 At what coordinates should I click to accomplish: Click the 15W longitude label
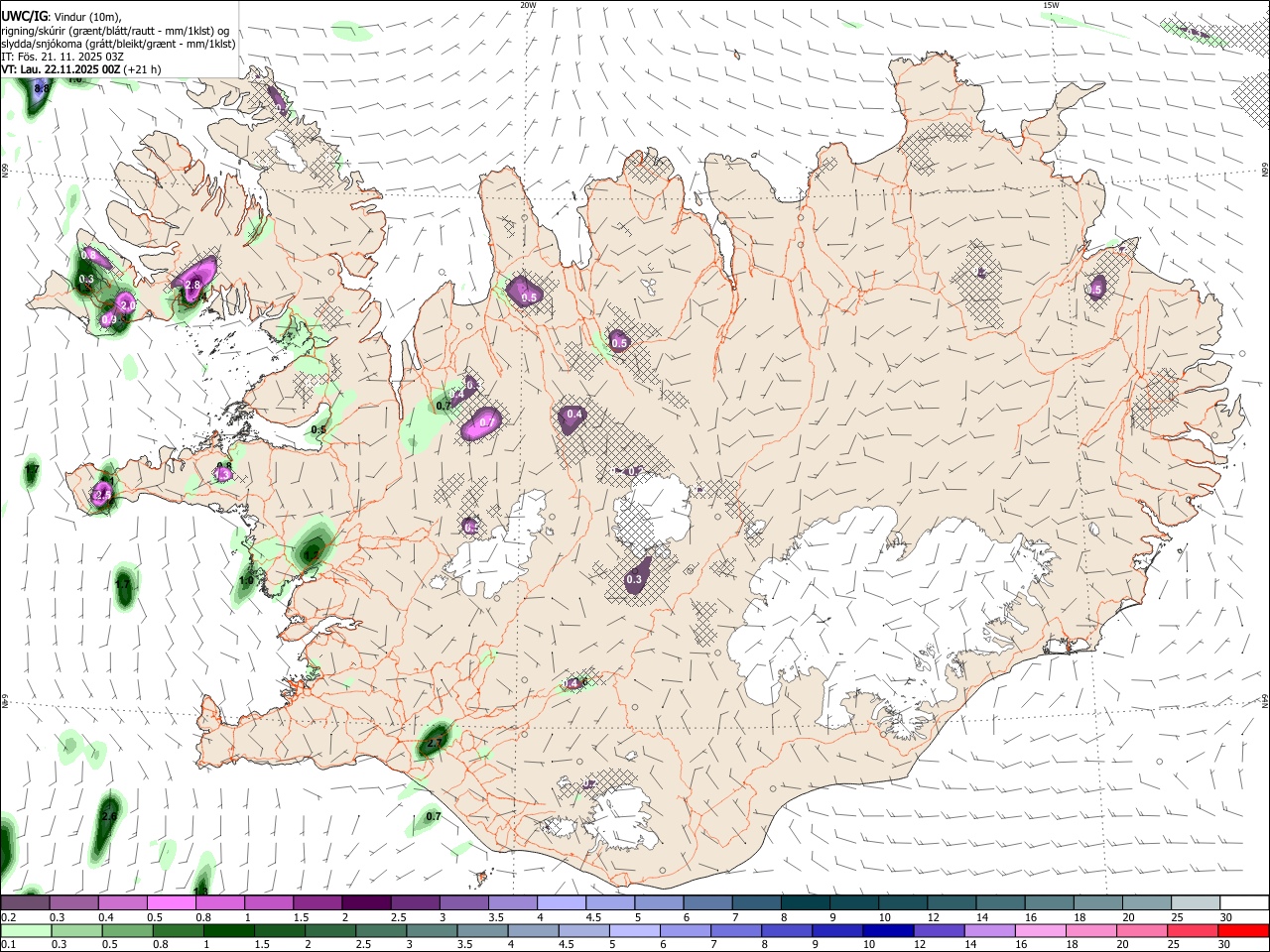tap(1051, 5)
